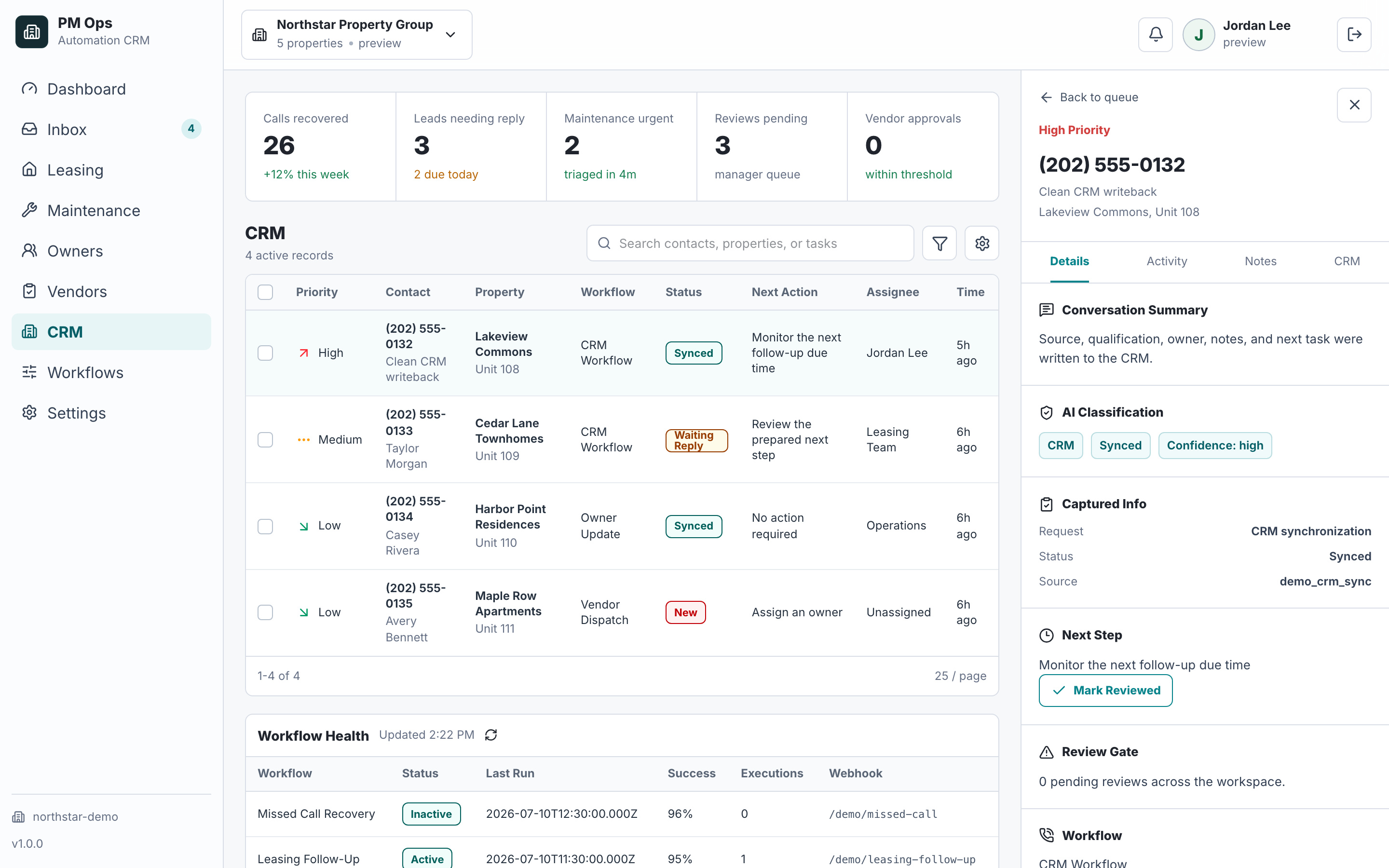Image resolution: width=1389 pixels, height=868 pixels.
Task: Check the Casey Rivera row checkbox
Action: [x=265, y=527]
